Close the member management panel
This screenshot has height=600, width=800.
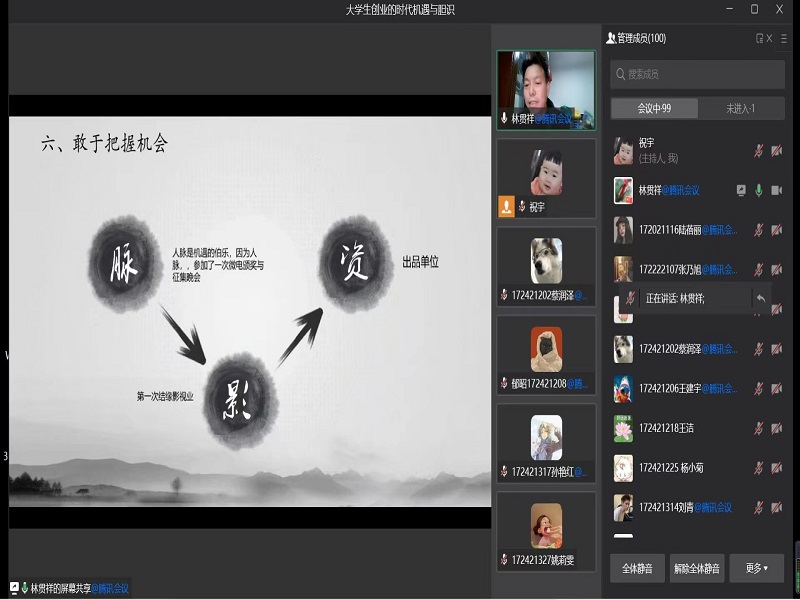coord(769,38)
